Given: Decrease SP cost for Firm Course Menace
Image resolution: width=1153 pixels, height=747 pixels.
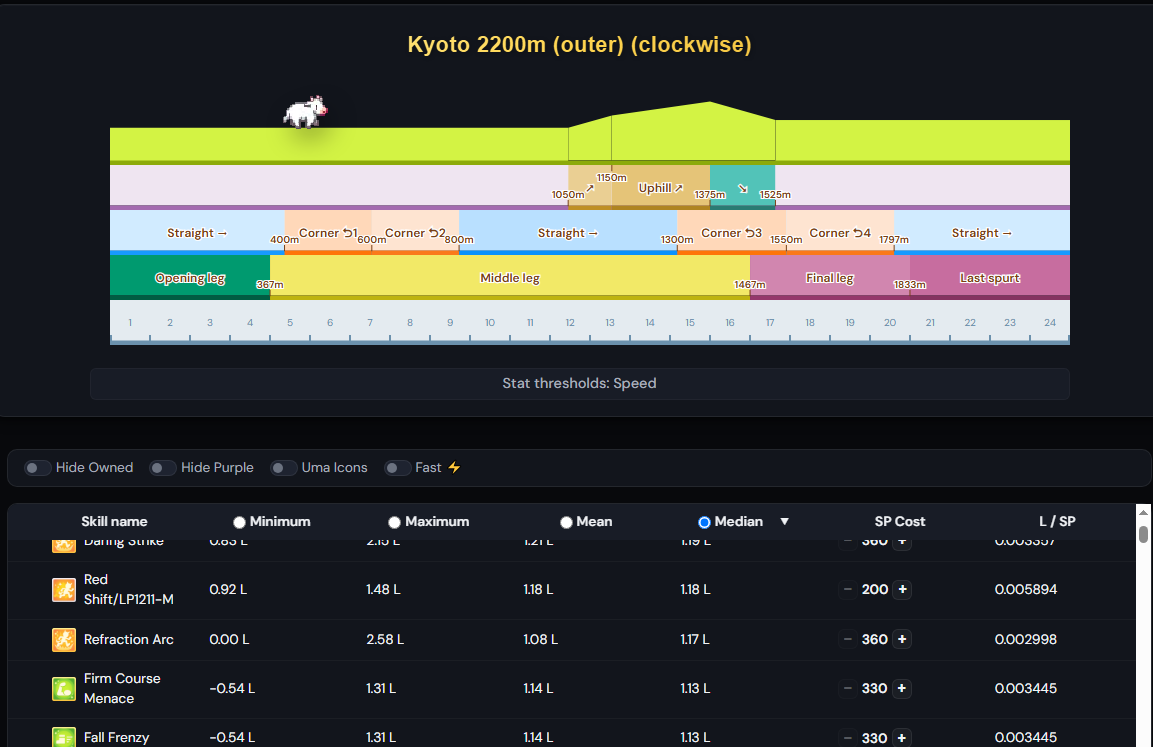Looking at the screenshot, I should pos(848,689).
